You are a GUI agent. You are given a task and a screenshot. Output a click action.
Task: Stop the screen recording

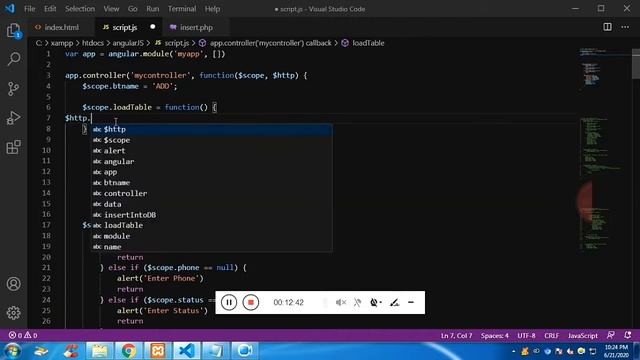tap(251, 302)
